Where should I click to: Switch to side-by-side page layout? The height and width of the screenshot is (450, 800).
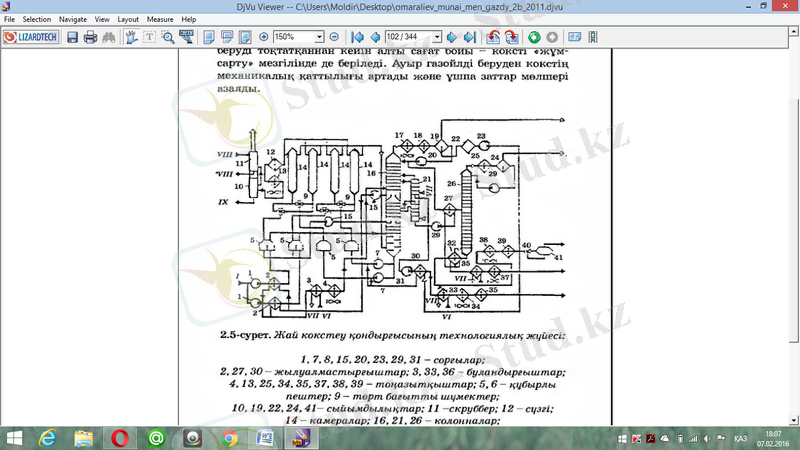pyautogui.click(x=245, y=37)
